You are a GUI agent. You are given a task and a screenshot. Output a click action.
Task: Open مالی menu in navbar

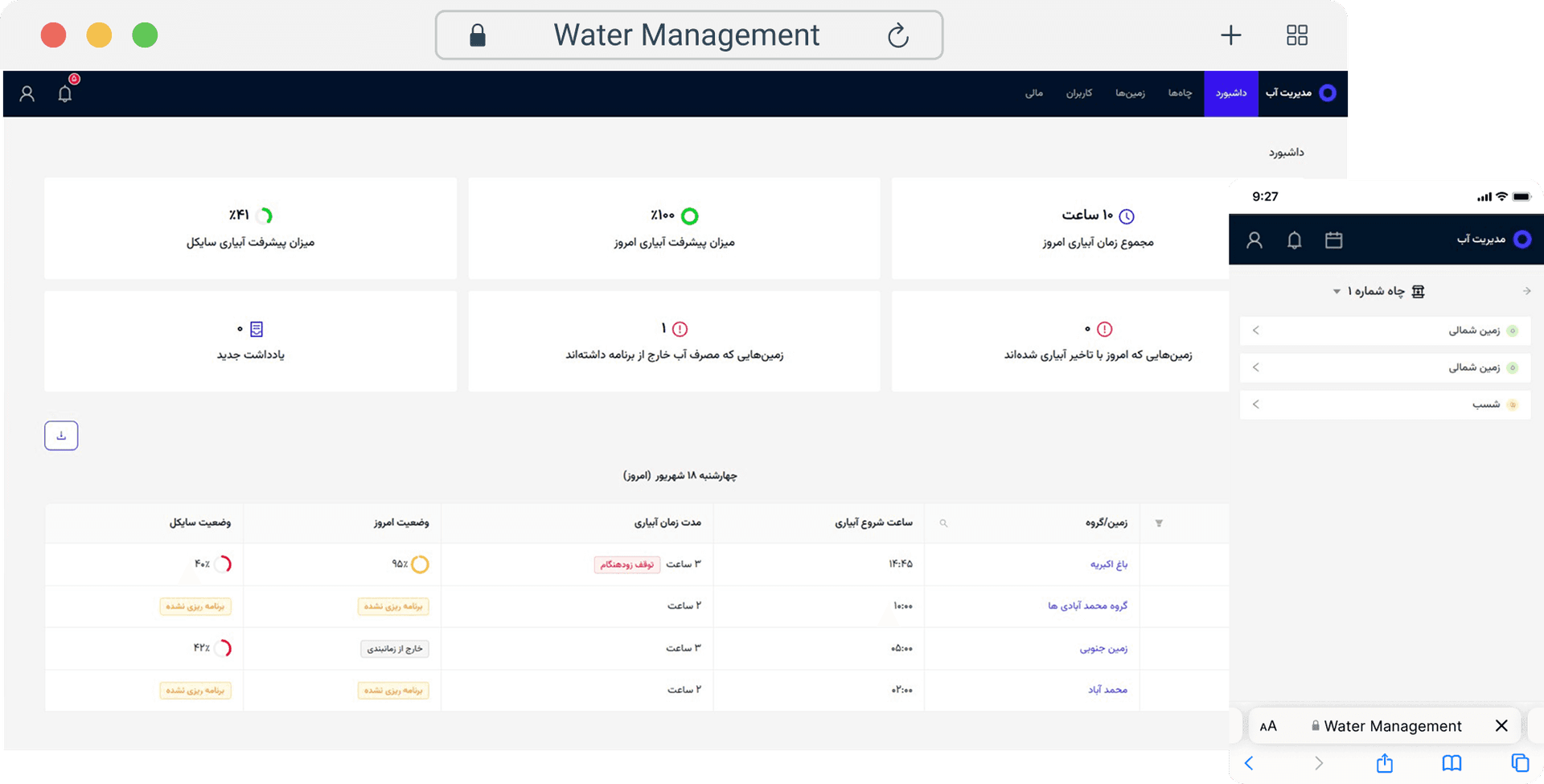coord(1034,93)
